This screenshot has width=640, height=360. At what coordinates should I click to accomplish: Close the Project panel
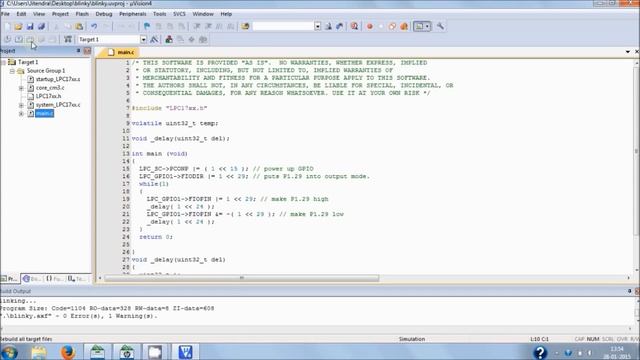click(87, 51)
